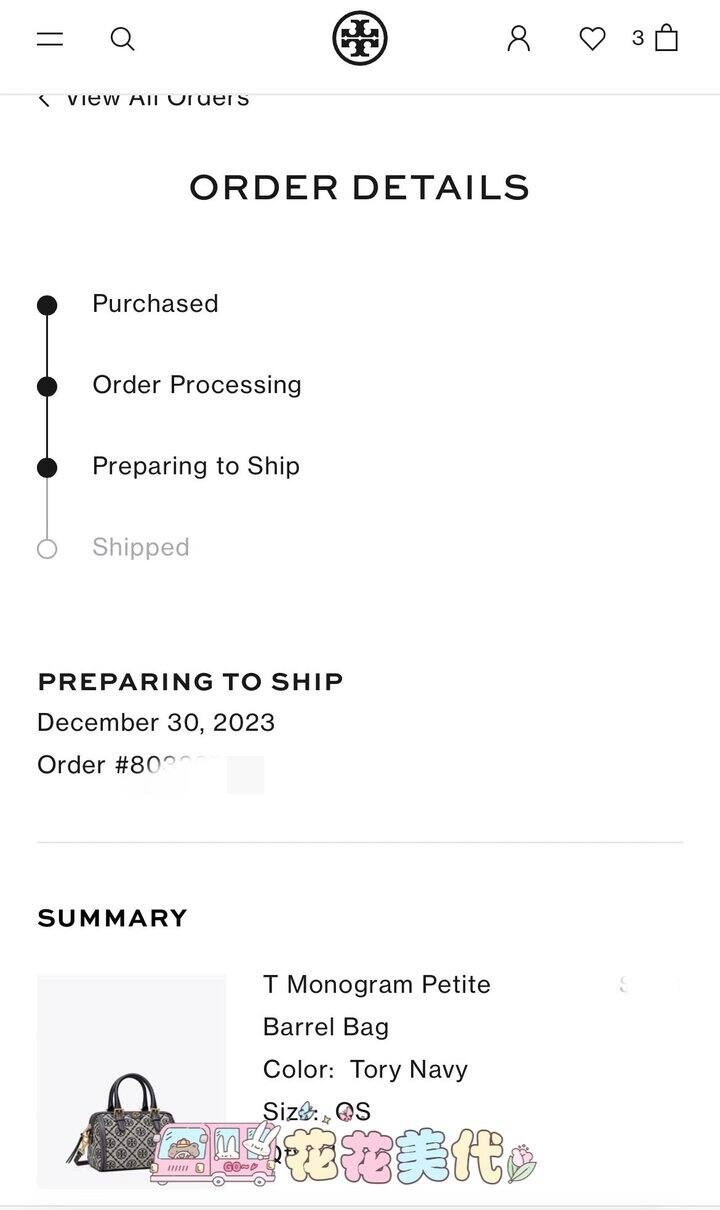Image resolution: width=720 pixels, height=1210 pixels.
Task: Open wishlist via the heart icon
Action: 593,39
